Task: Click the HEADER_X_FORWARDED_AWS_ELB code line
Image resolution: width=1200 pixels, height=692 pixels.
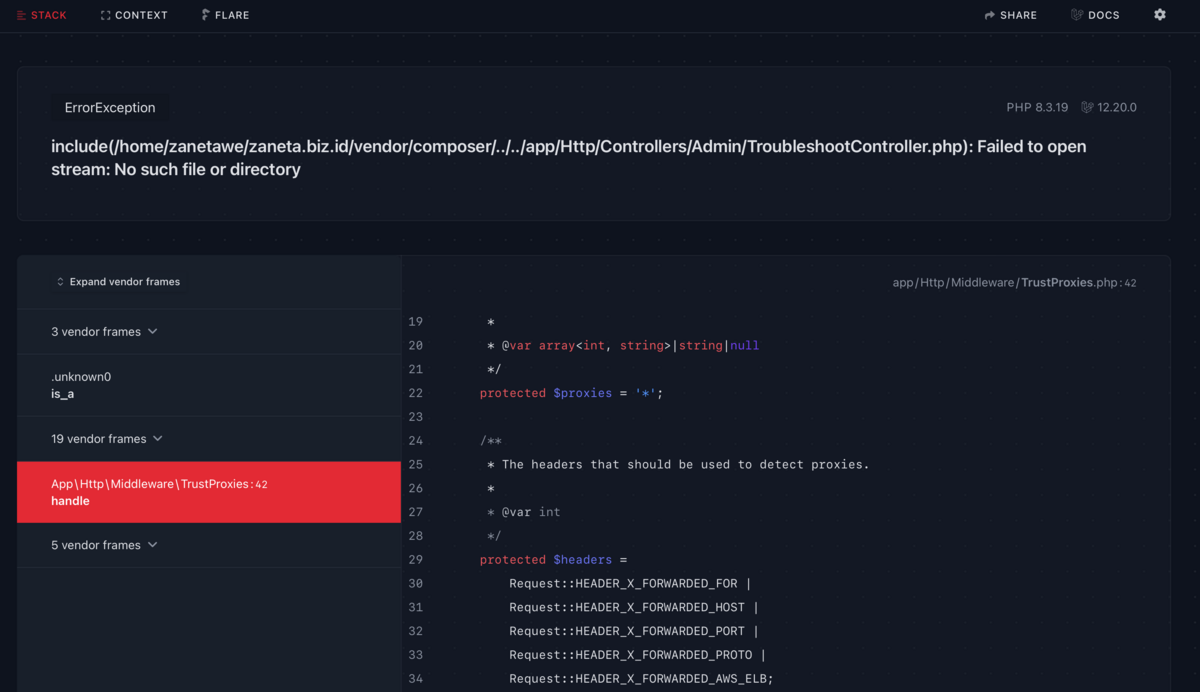Action: coord(640,679)
